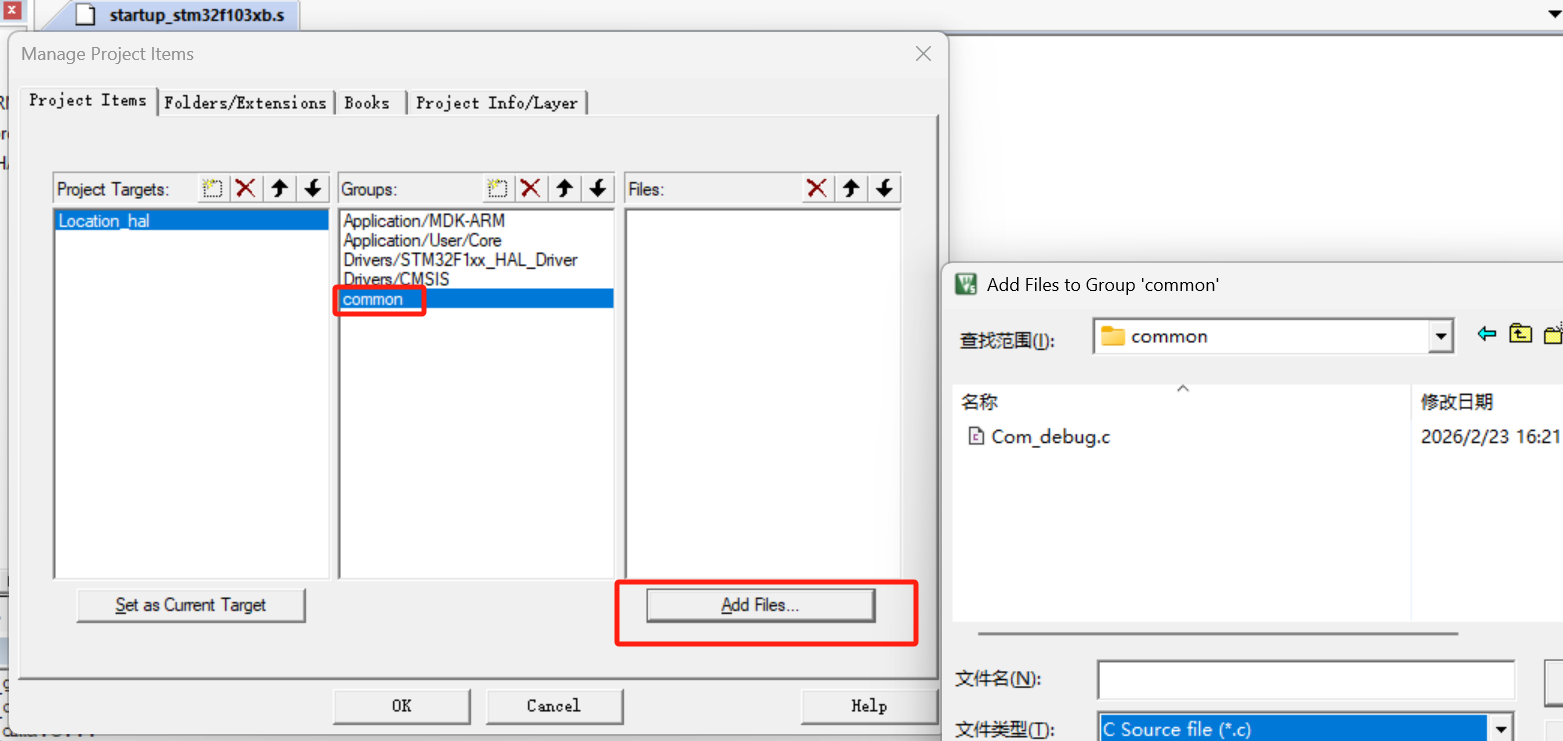Move file up in Files list

tap(851, 188)
